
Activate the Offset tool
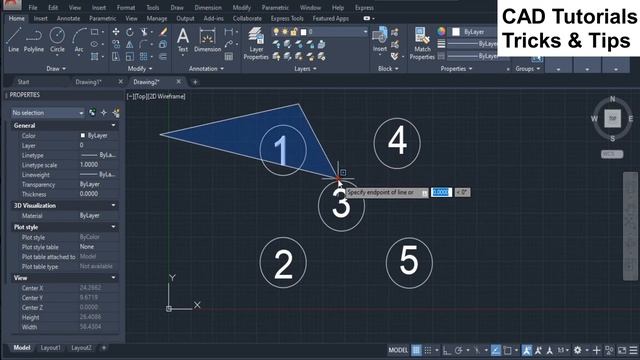163,56
